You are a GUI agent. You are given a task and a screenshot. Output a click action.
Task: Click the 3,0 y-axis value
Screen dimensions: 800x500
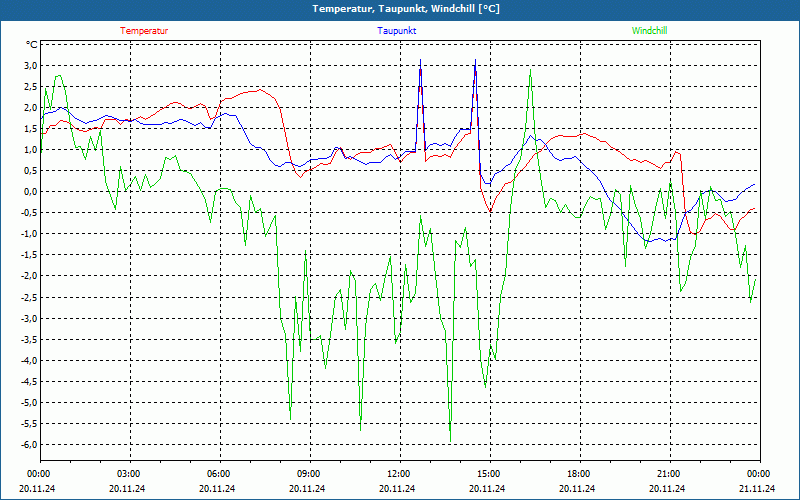click(31, 65)
